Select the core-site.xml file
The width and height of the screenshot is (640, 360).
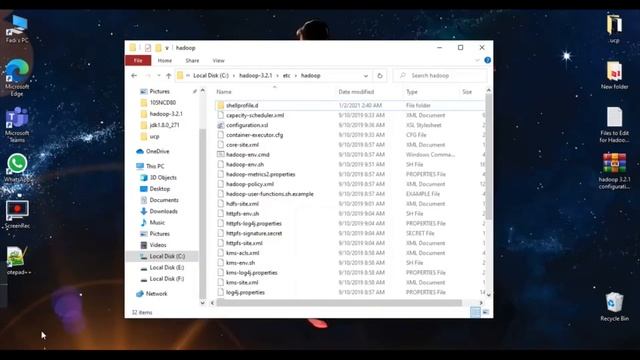click(x=242, y=145)
